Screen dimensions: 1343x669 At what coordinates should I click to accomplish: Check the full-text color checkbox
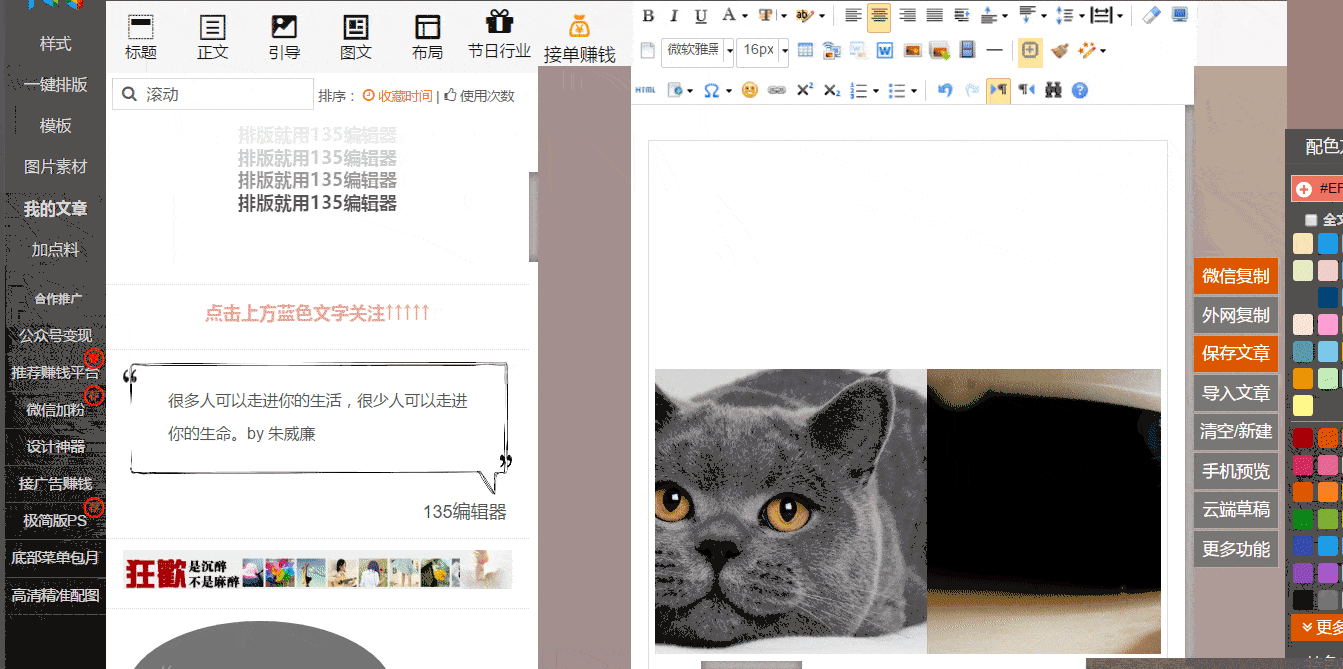click(x=1311, y=220)
